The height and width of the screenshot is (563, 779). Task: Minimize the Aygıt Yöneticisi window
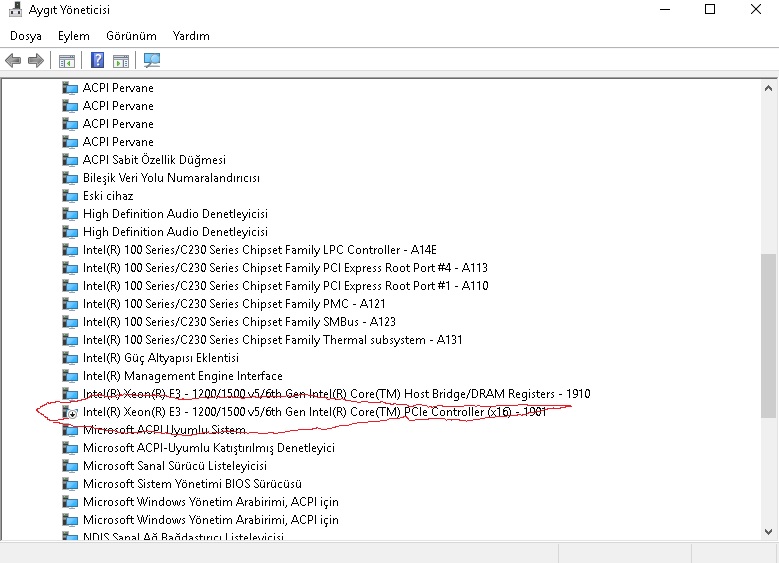click(665, 9)
